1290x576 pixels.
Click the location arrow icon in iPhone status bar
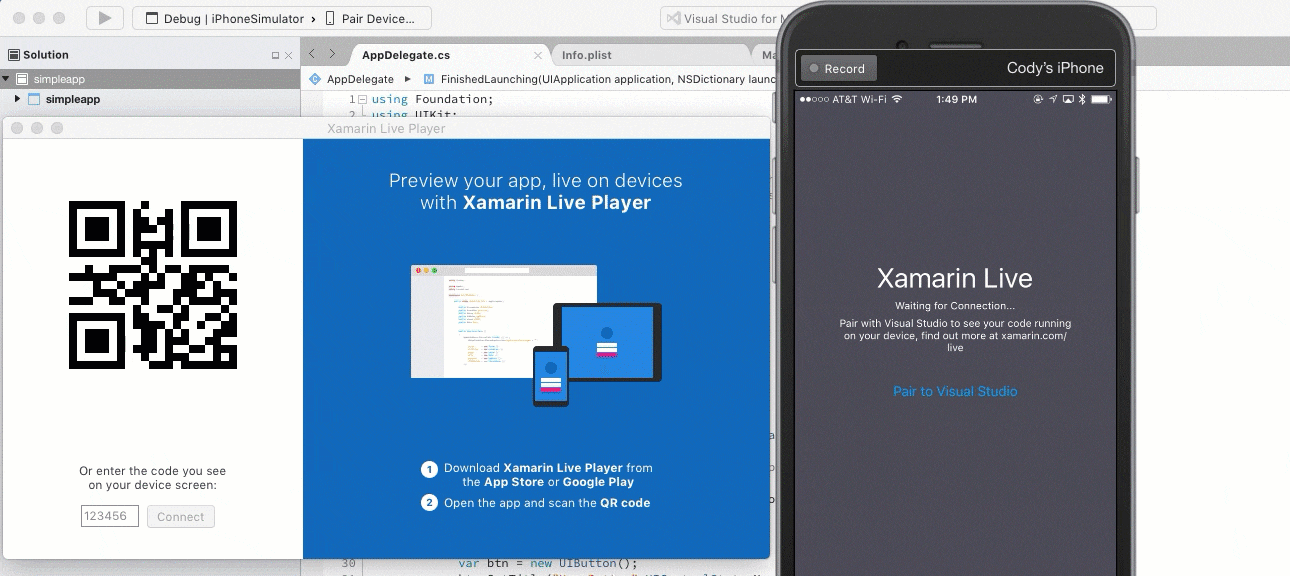tap(1053, 99)
